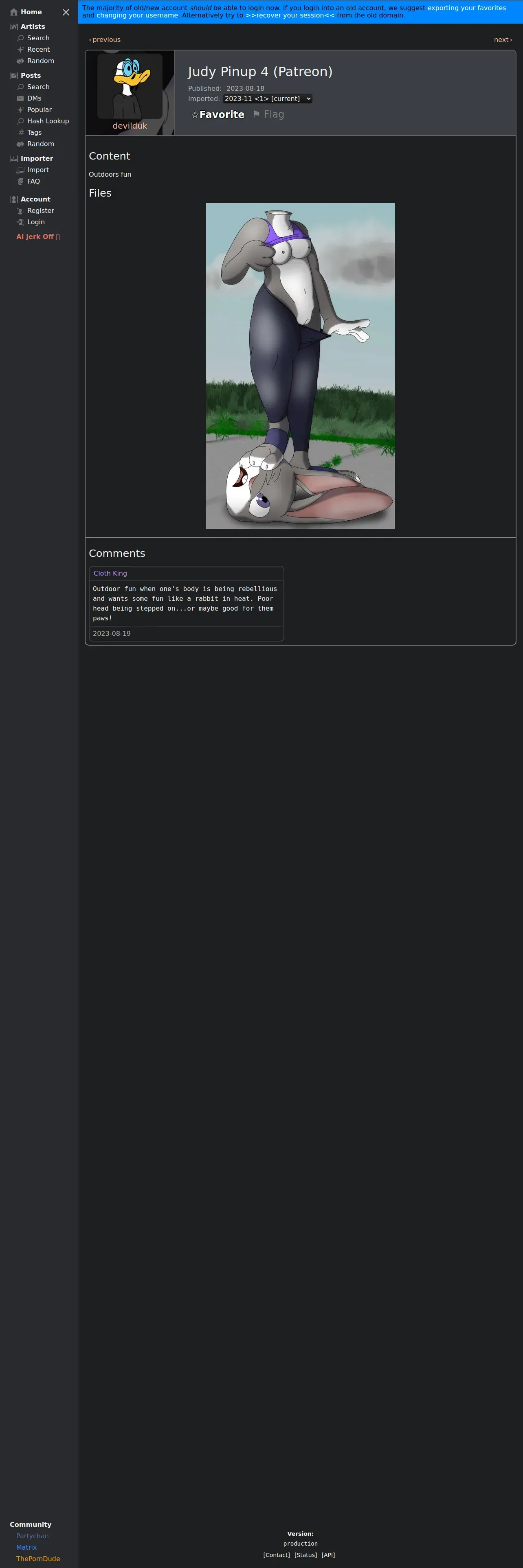Go to the previous post
The width and height of the screenshot is (523, 1568).
pos(105,39)
